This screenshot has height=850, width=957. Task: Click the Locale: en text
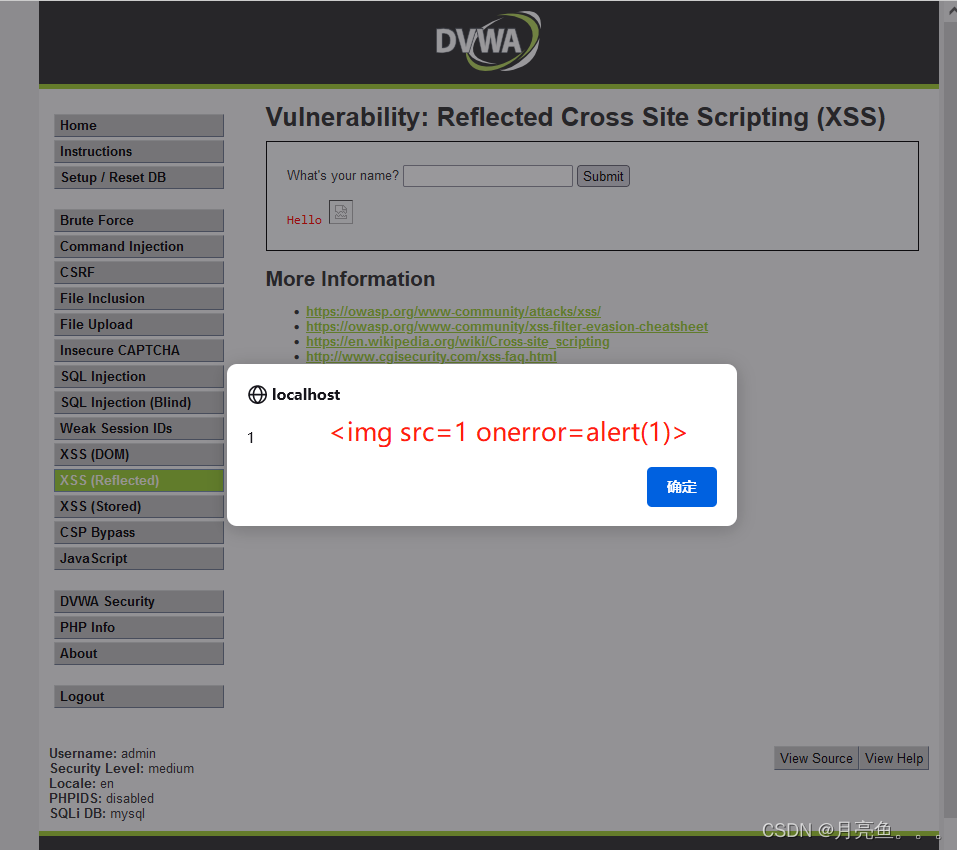pos(82,783)
